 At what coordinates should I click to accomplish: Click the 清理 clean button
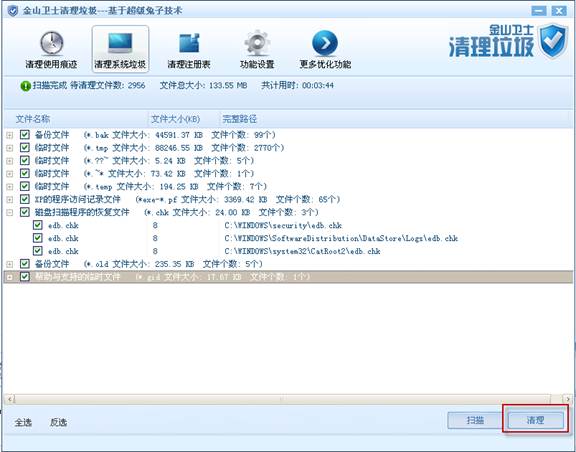(x=535, y=420)
